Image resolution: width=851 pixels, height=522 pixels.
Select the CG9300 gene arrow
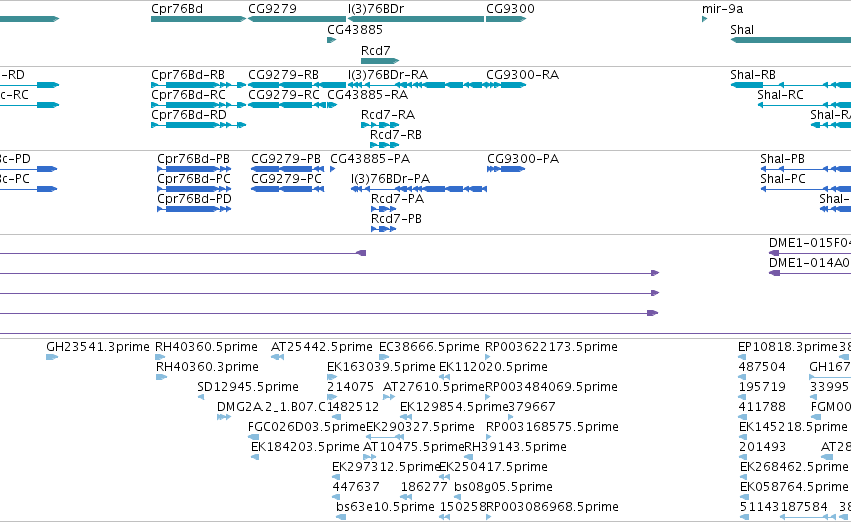coord(506,19)
